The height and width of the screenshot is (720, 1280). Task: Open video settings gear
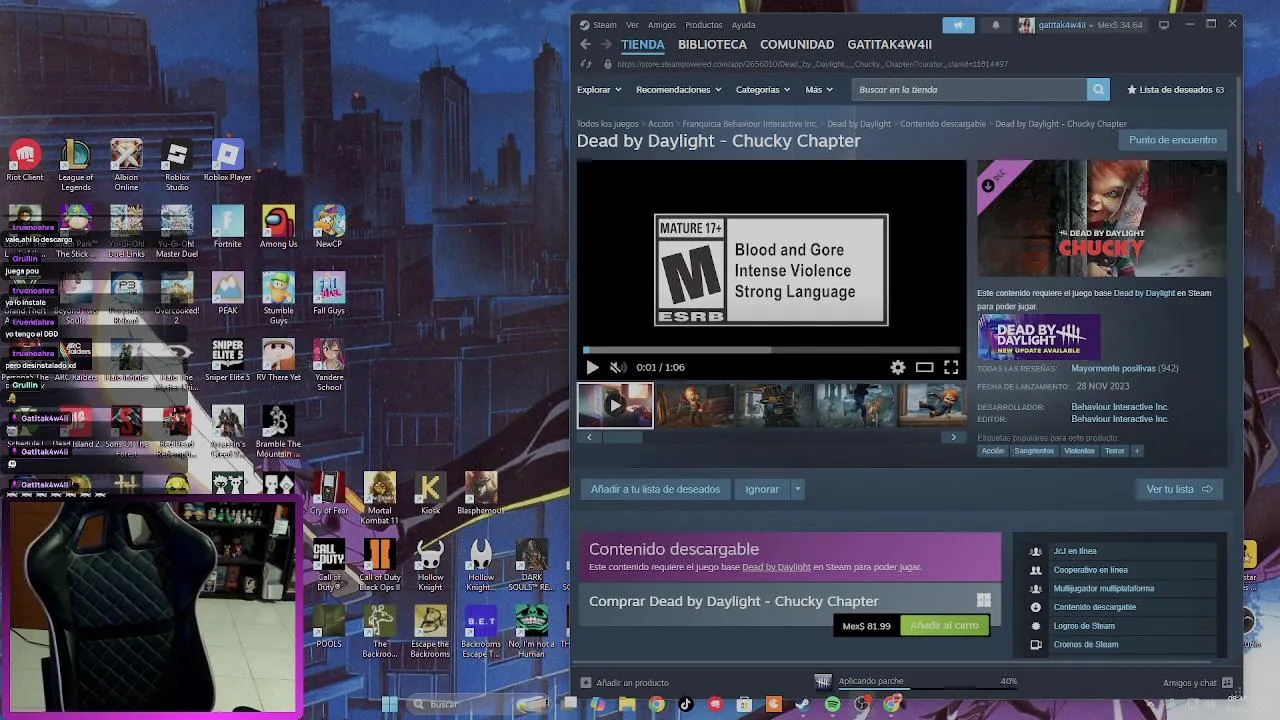898,367
